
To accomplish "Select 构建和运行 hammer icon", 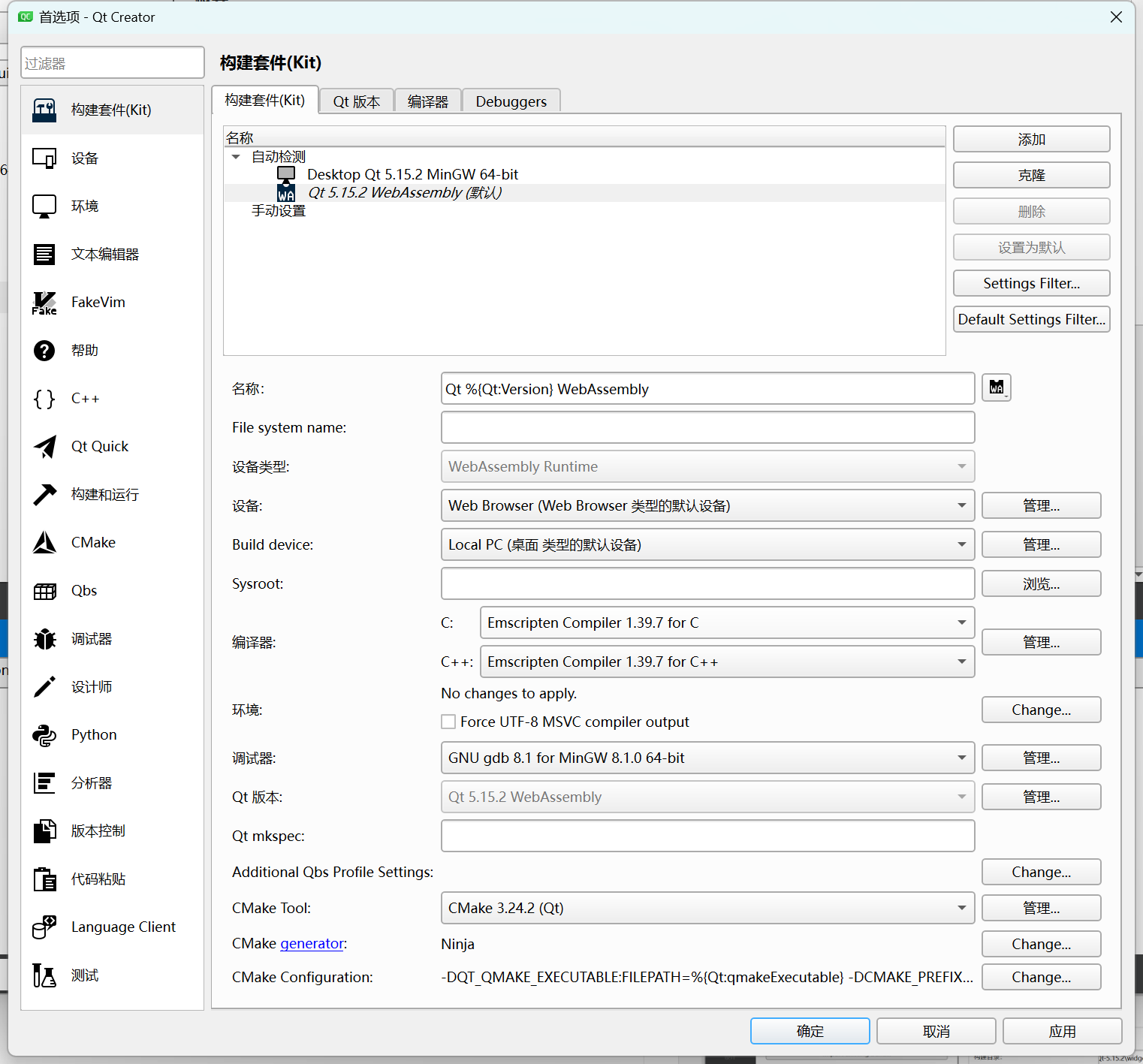I will tap(44, 495).
